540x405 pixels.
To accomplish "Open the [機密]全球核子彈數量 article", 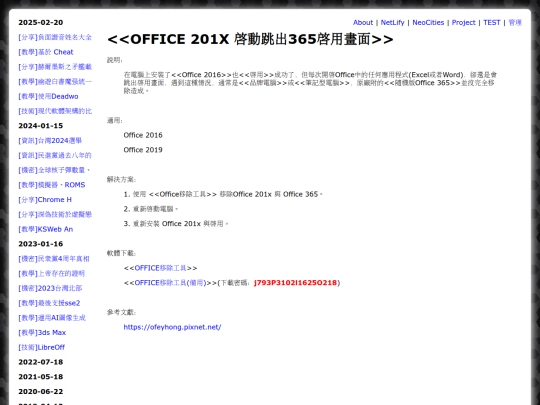I will pyautogui.click(x=54, y=170).
